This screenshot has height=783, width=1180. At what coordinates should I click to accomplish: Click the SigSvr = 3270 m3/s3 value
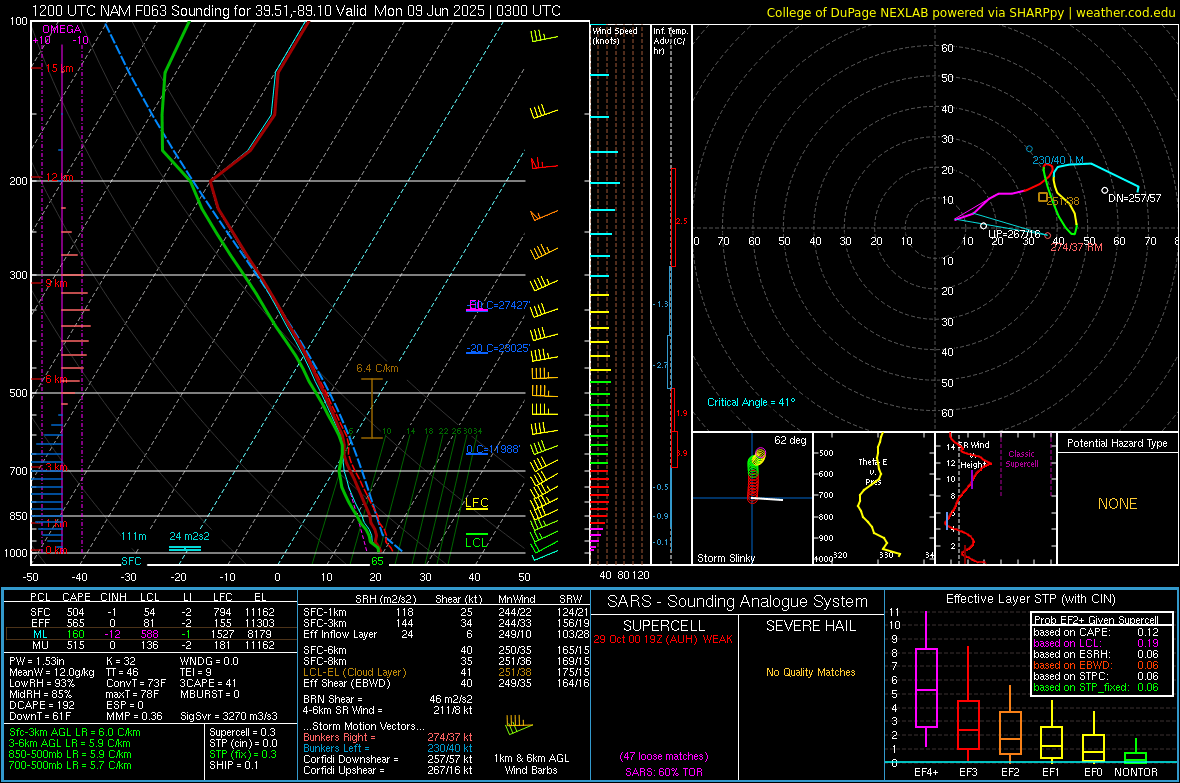pyautogui.click(x=228, y=716)
